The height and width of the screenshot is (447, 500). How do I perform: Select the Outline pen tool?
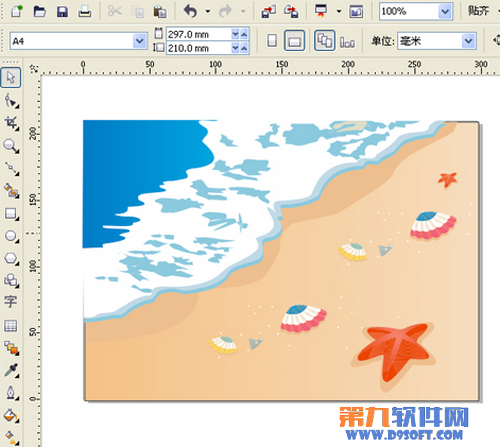pos(11,393)
